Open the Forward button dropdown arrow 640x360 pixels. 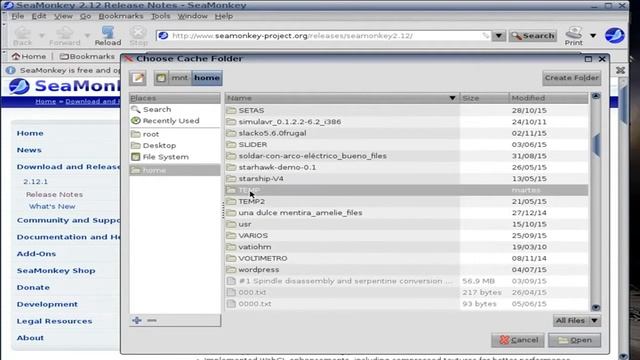click(87, 36)
